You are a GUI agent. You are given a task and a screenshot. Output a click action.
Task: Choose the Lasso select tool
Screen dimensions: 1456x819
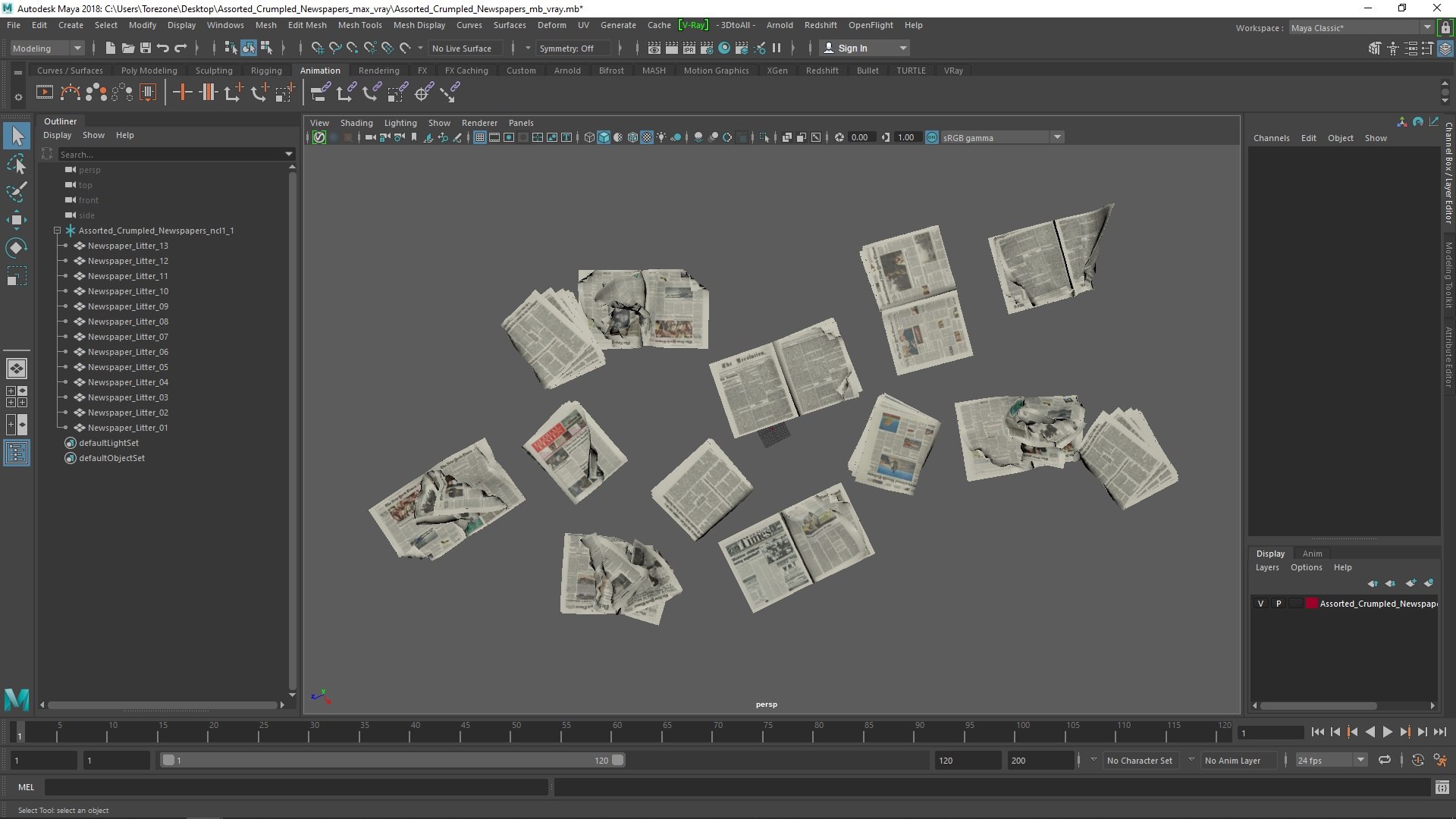(17, 164)
